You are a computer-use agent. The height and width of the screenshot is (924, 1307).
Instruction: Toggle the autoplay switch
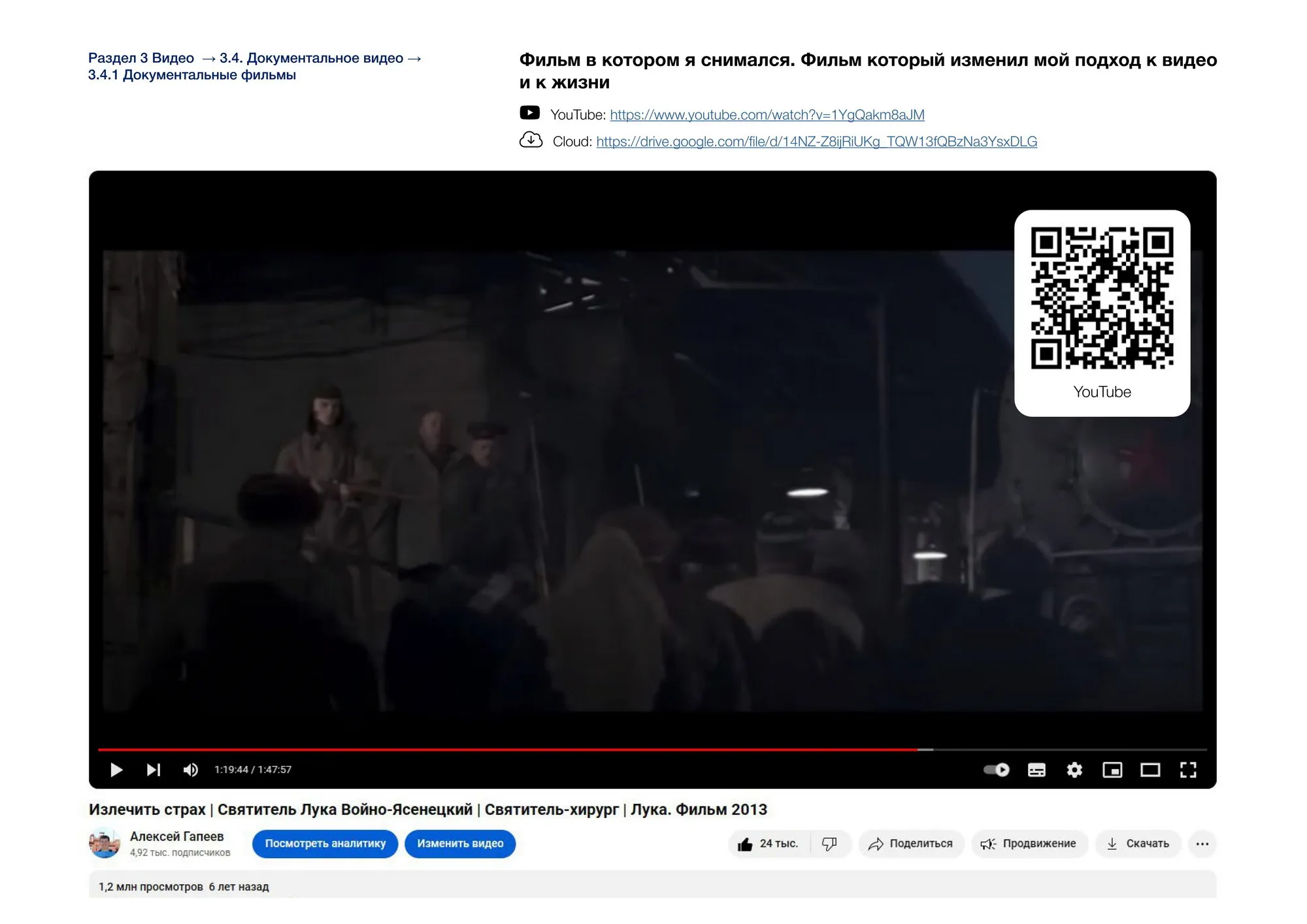pyautogui.click(x=997, y=770)
